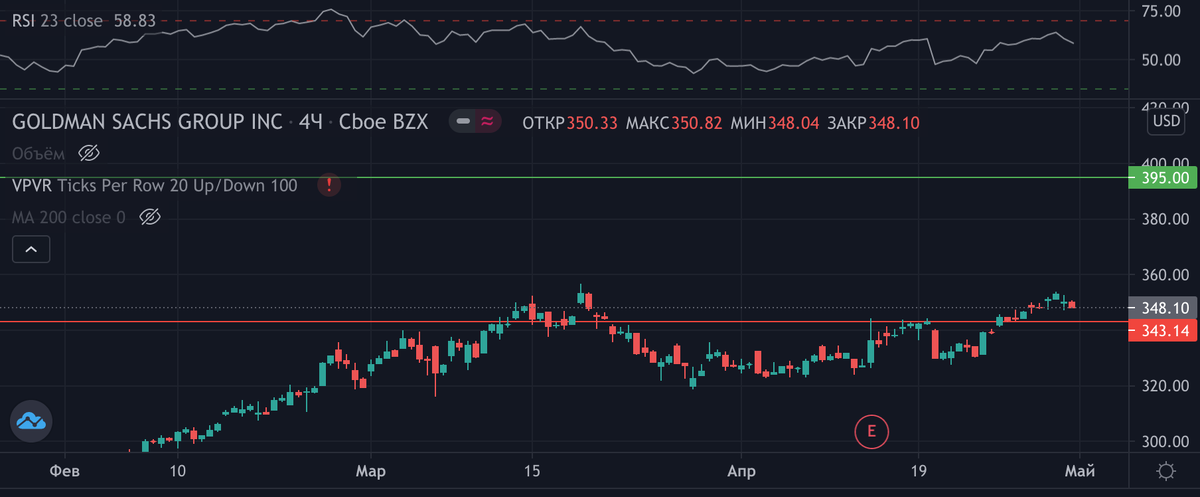
Task: Click the 360.00 price axis label
Action: point(1165,275)
